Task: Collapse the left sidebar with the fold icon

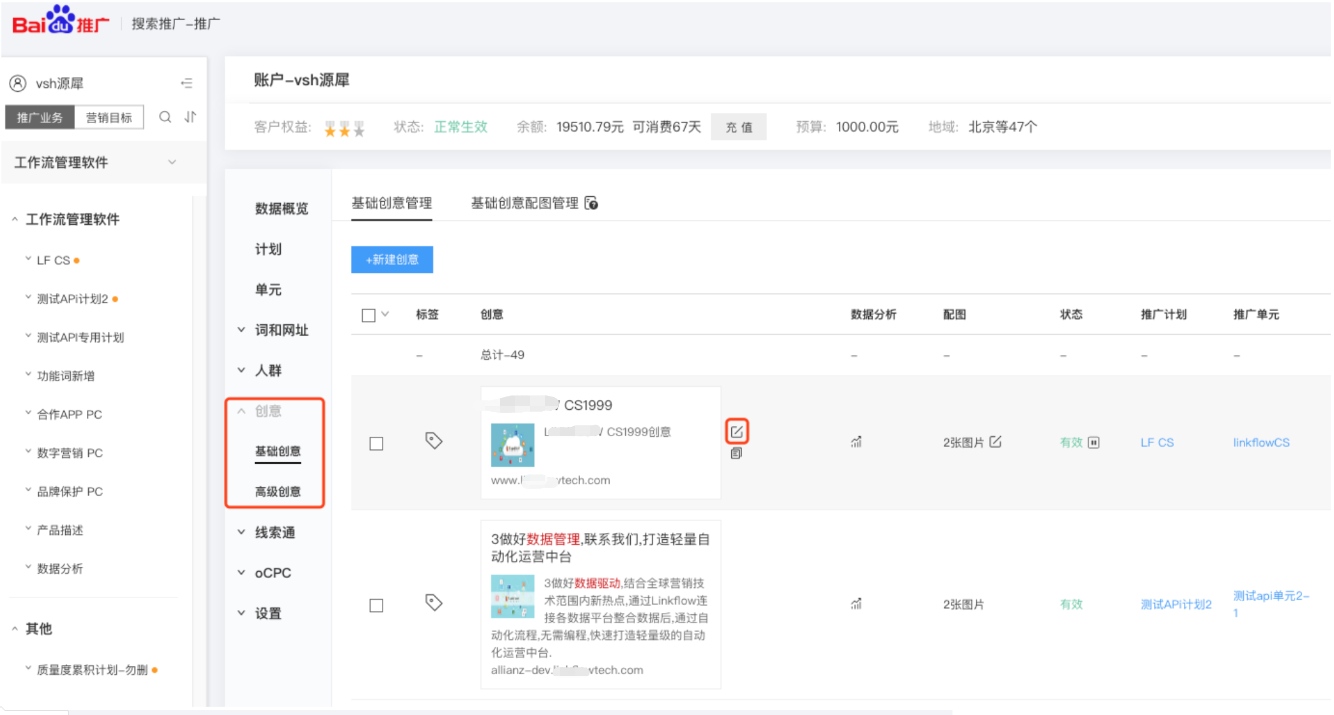Action: pyautogui.click(x=186, y=83)
